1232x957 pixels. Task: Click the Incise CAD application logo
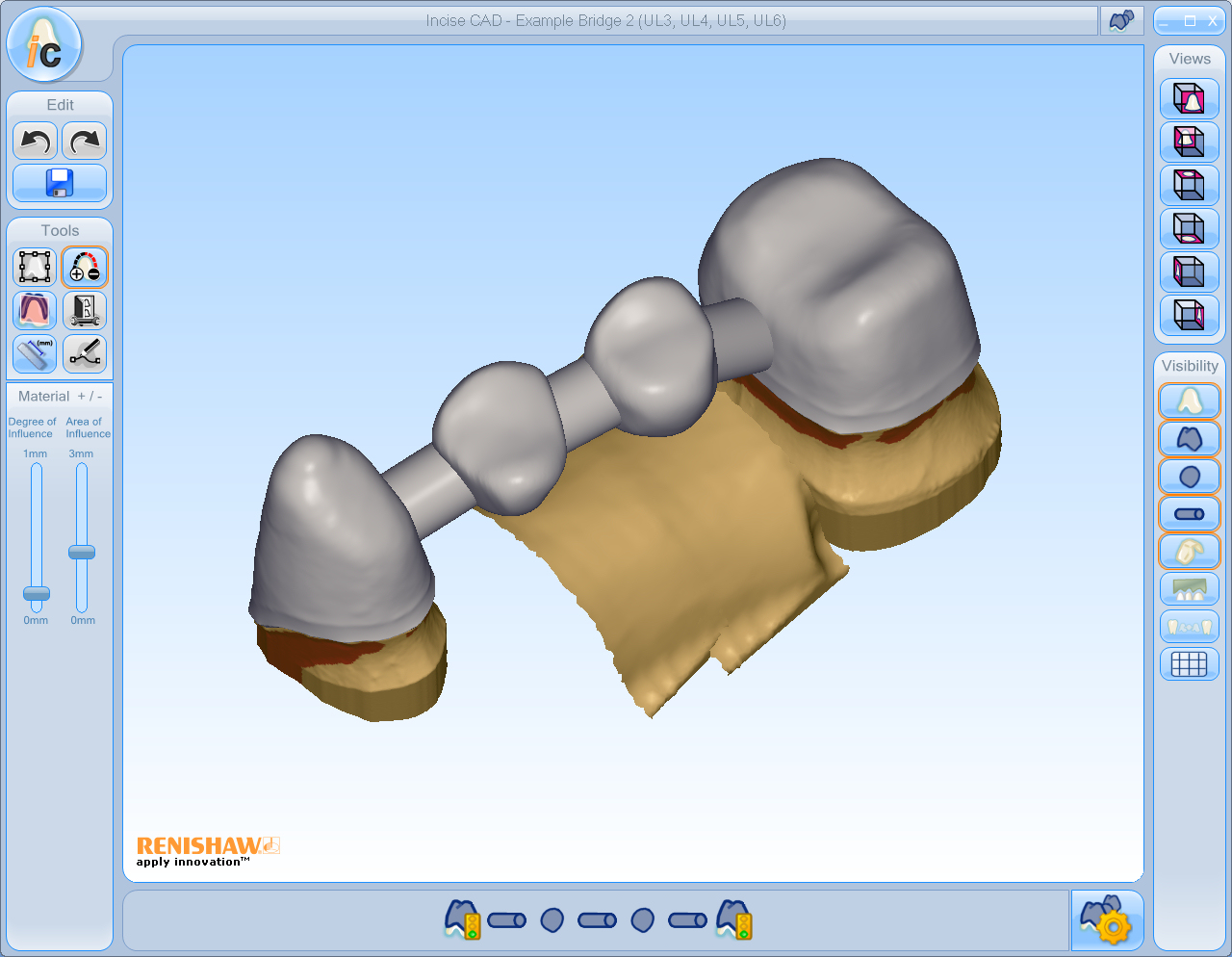[x=44, y=45]
